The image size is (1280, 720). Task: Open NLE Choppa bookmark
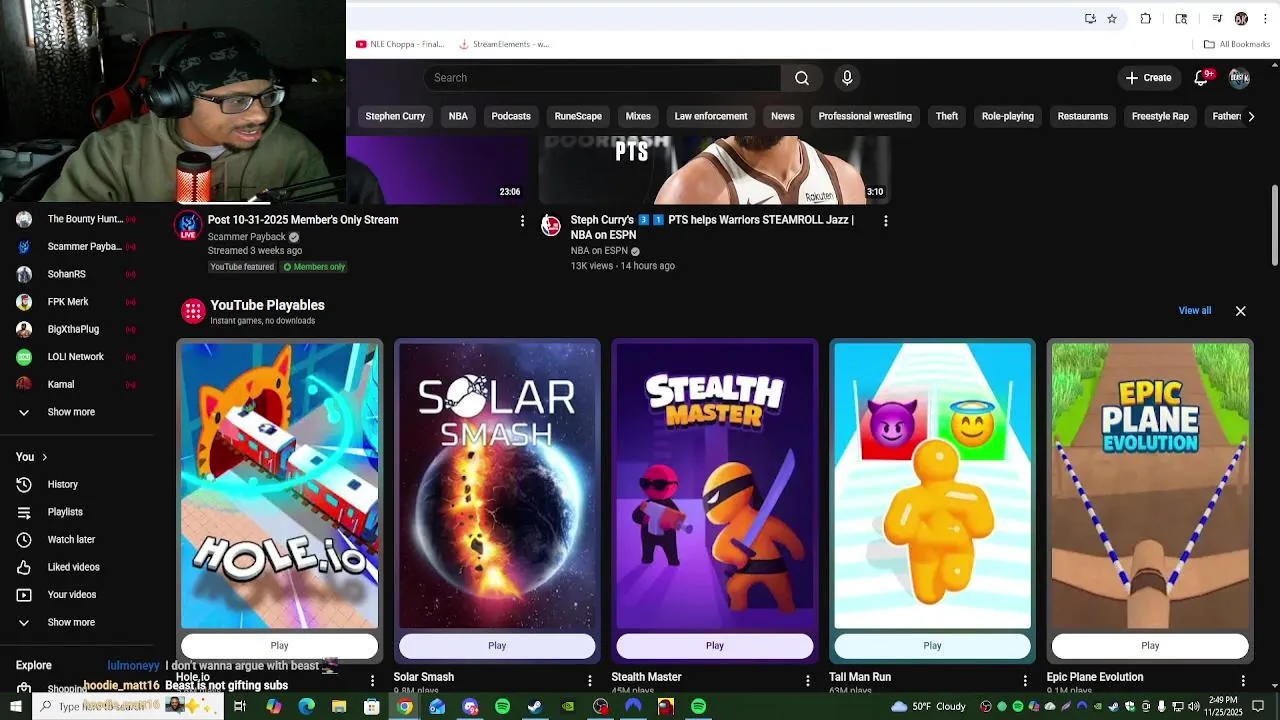click(x=400, y=44)
